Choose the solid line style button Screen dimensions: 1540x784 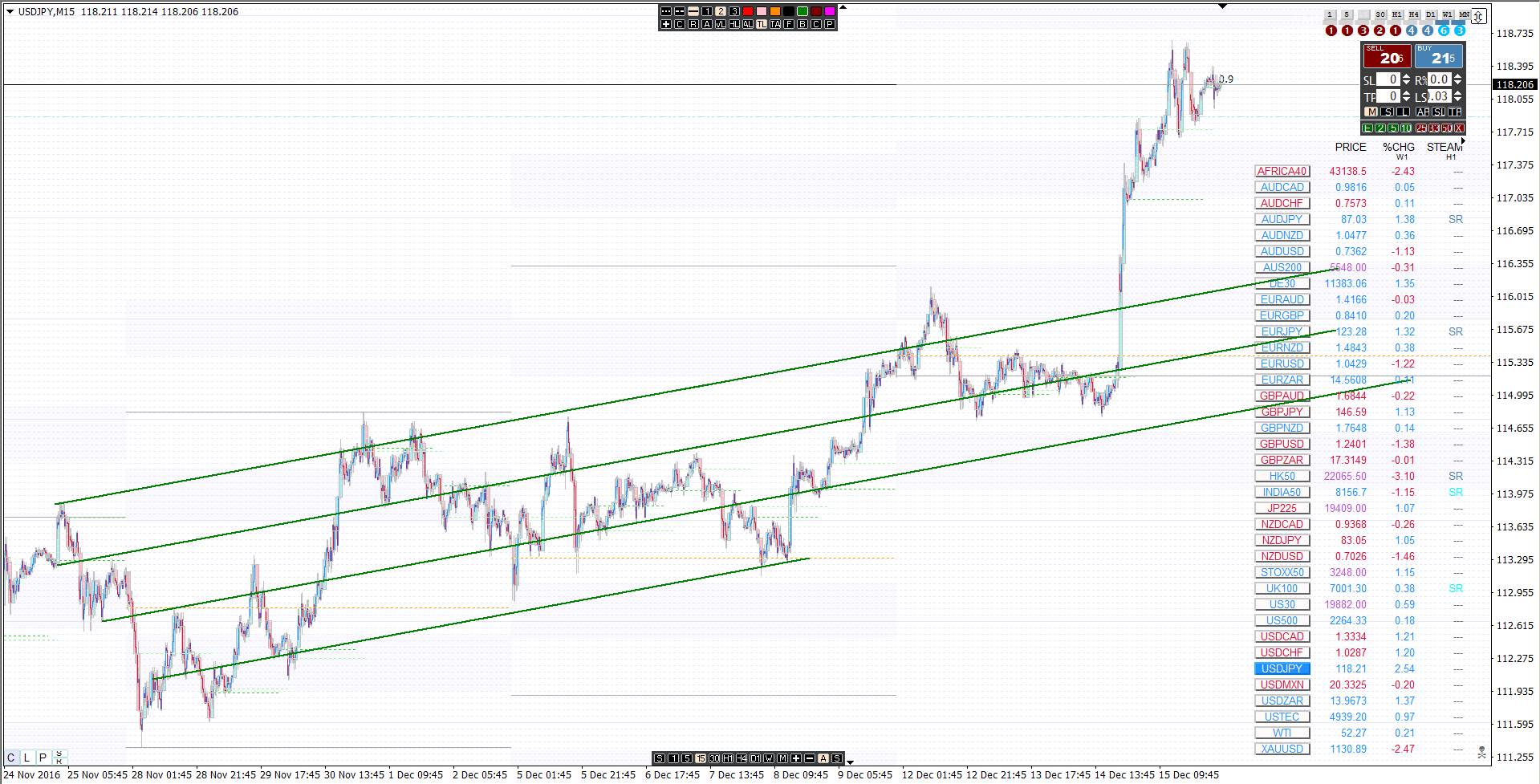click(x=693, y=11)
